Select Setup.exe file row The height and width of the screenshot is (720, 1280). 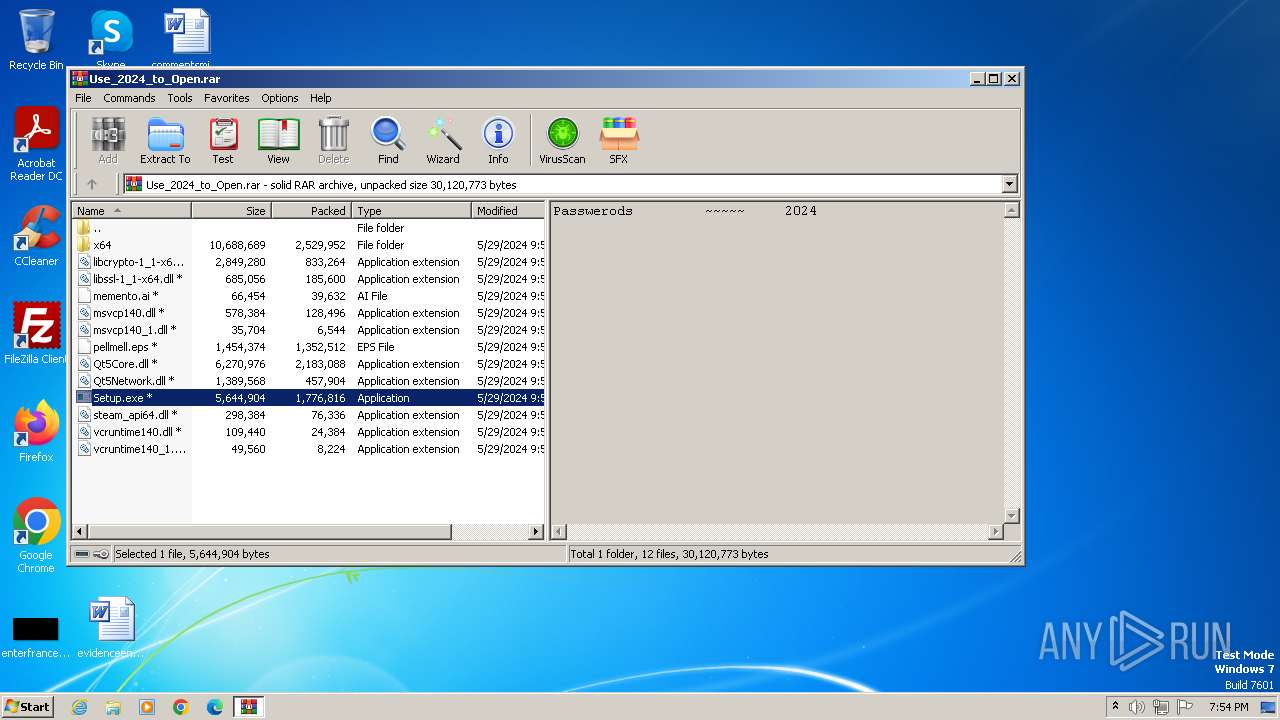pos(309,398)
